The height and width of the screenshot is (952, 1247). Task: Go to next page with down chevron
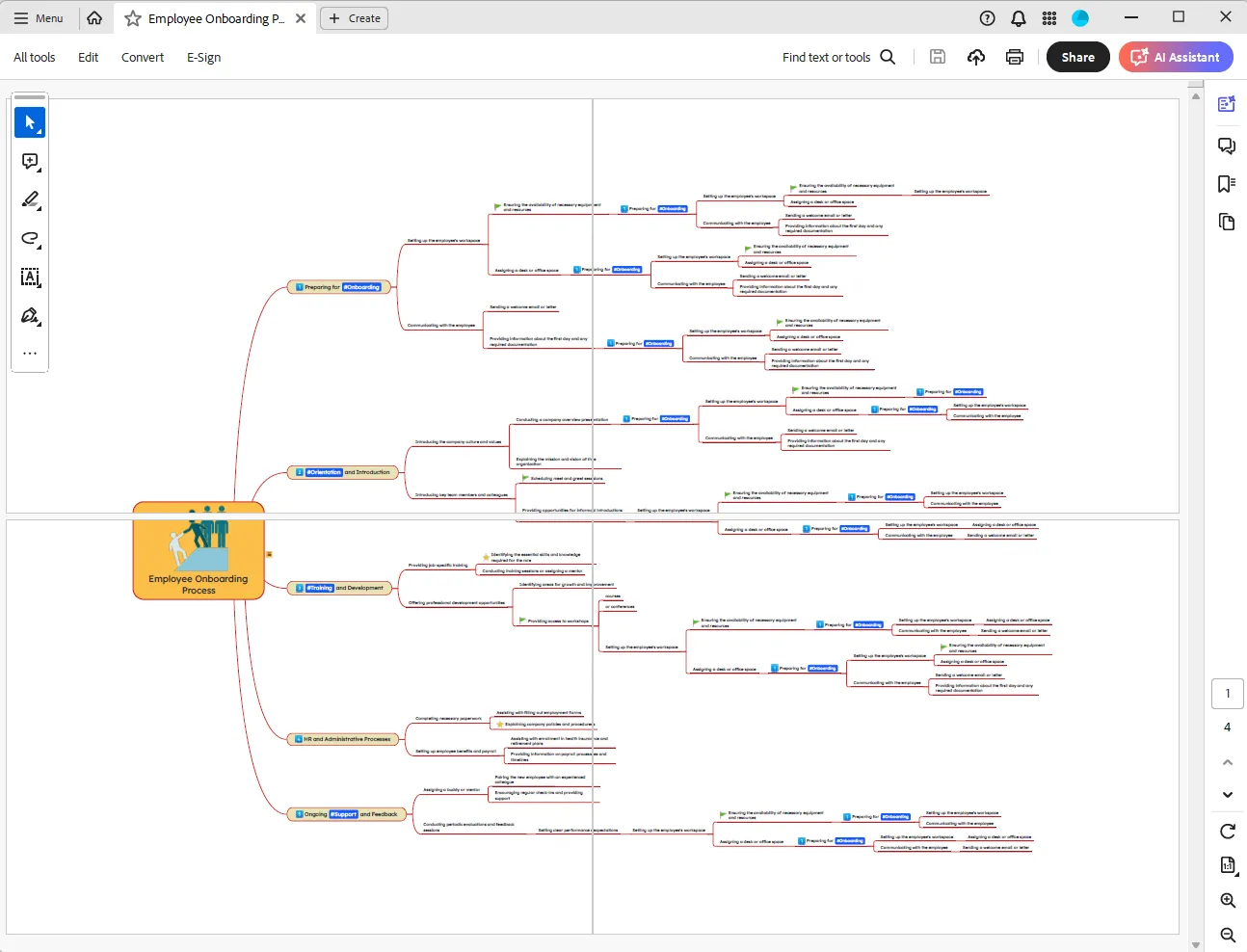click(1228, 795)
